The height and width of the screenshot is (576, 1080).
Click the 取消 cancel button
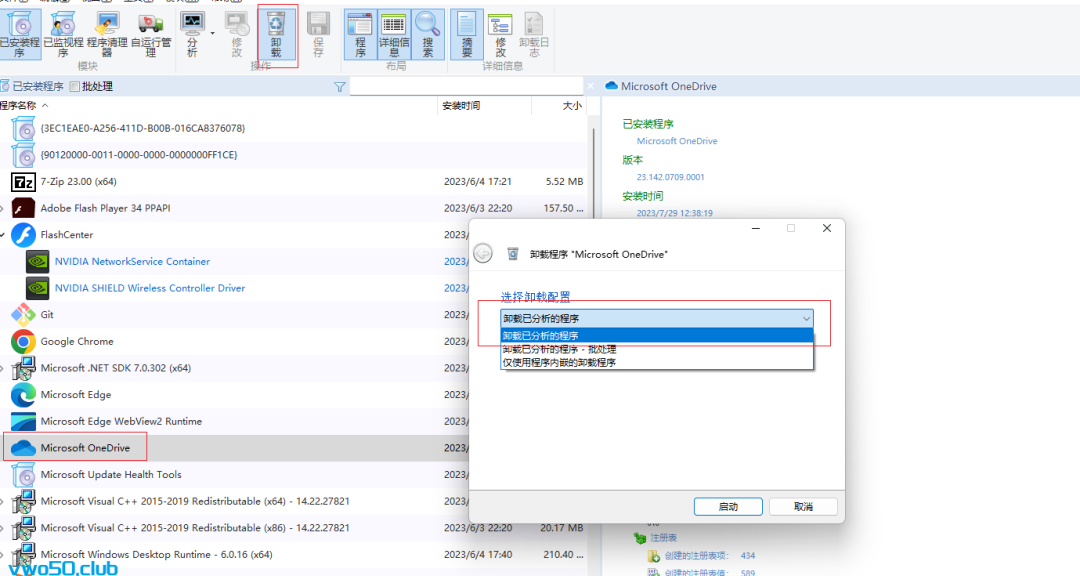coord(803,506)
